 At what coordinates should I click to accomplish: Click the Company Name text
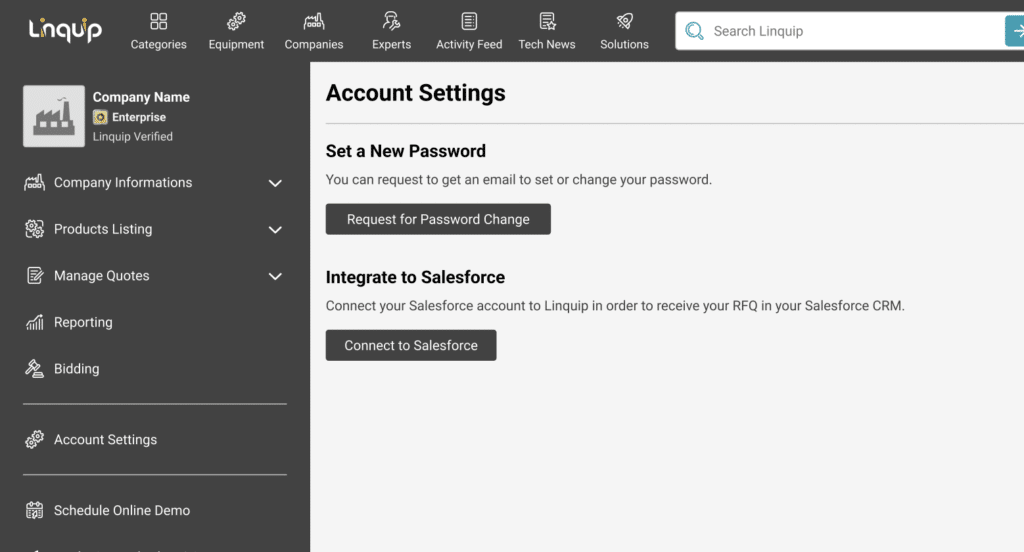coord(141,97)
